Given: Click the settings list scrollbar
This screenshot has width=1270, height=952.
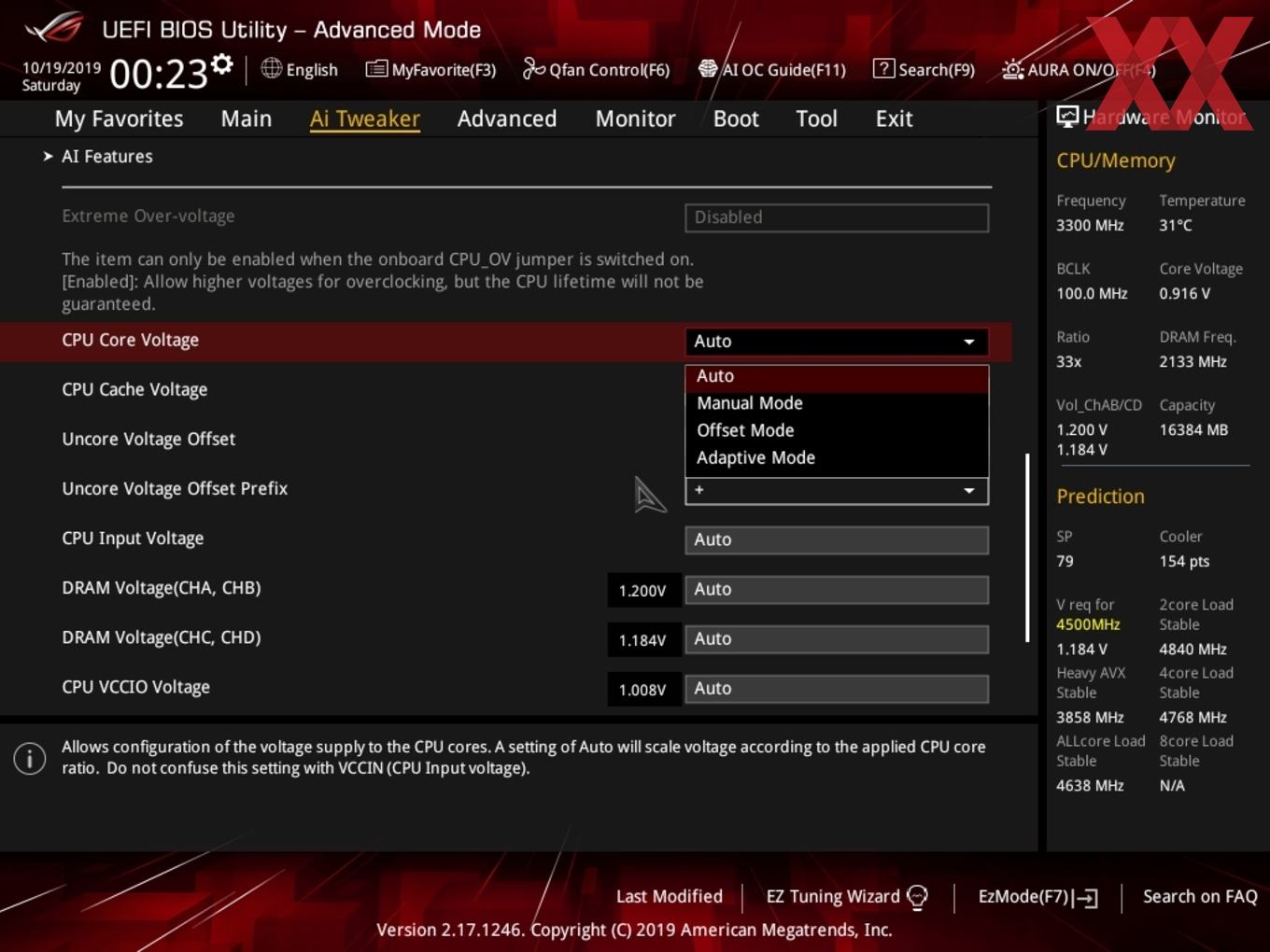Looking at the screenshot, I should click(x=1027, y=548).
